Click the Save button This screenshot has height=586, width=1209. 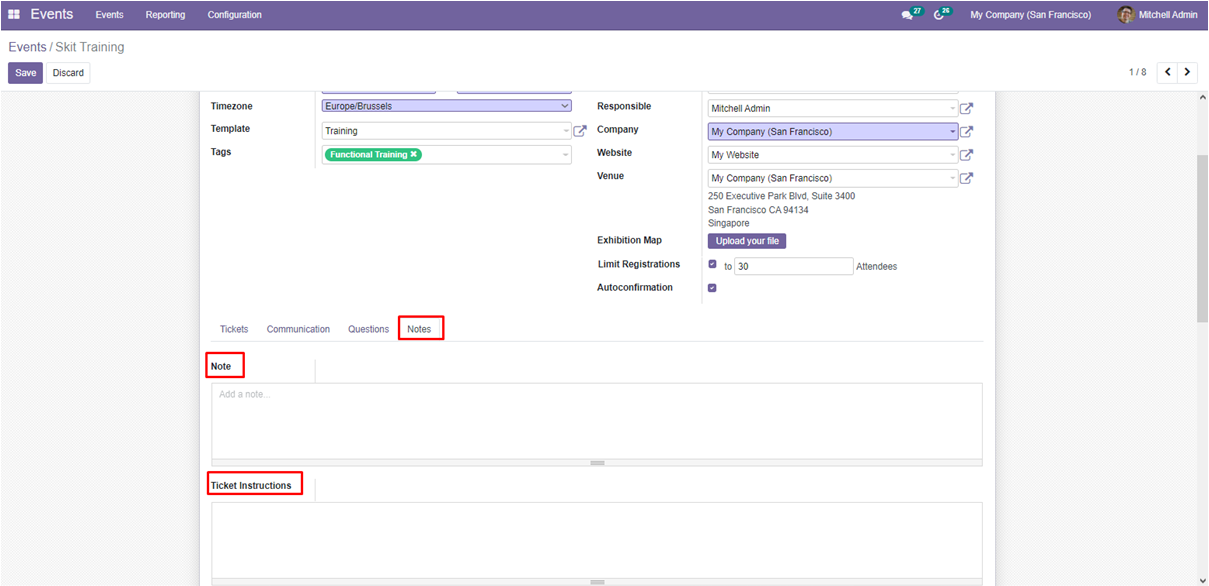click(25, 73)
